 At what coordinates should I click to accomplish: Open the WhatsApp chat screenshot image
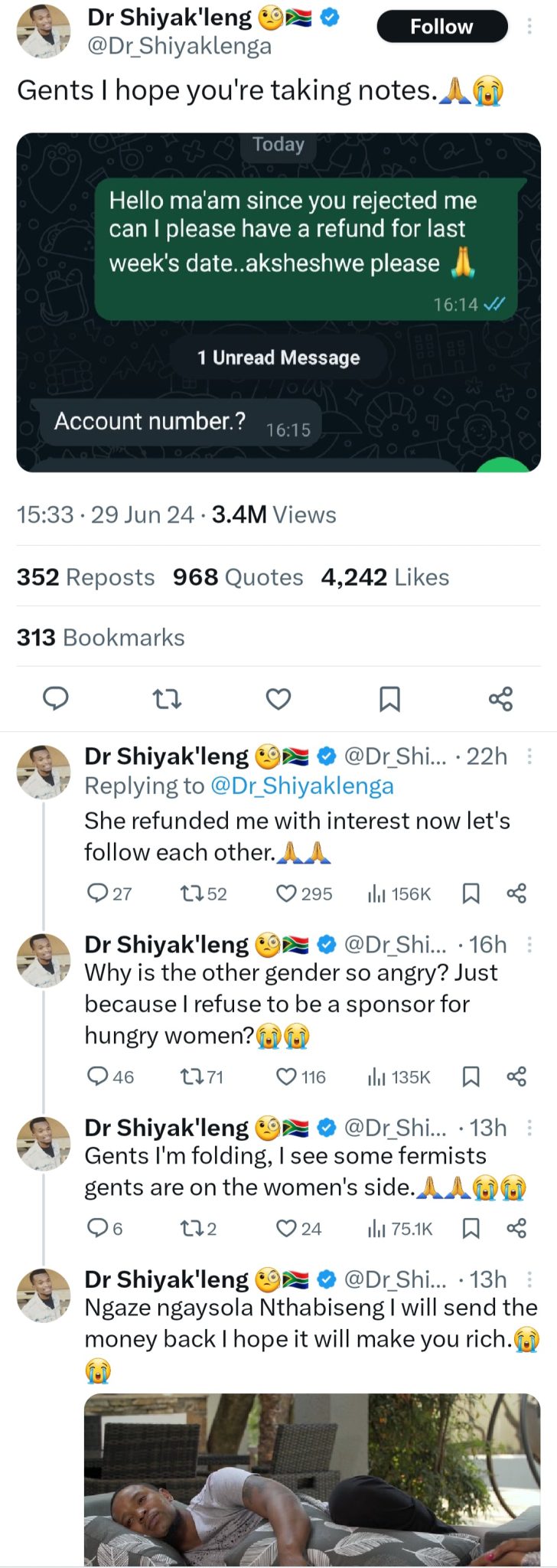[278, 302]
